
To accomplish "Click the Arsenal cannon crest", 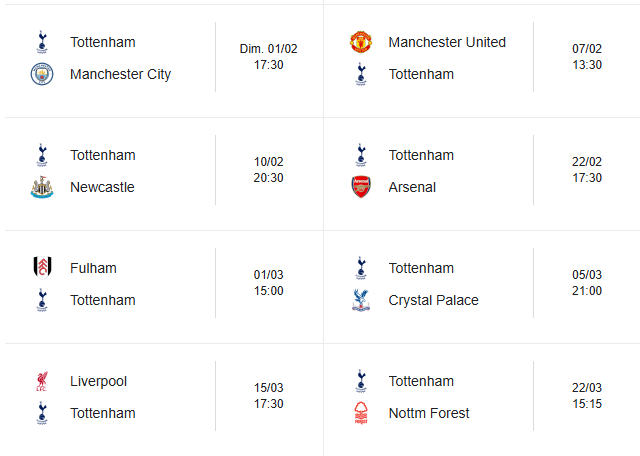I will point(361,187).
